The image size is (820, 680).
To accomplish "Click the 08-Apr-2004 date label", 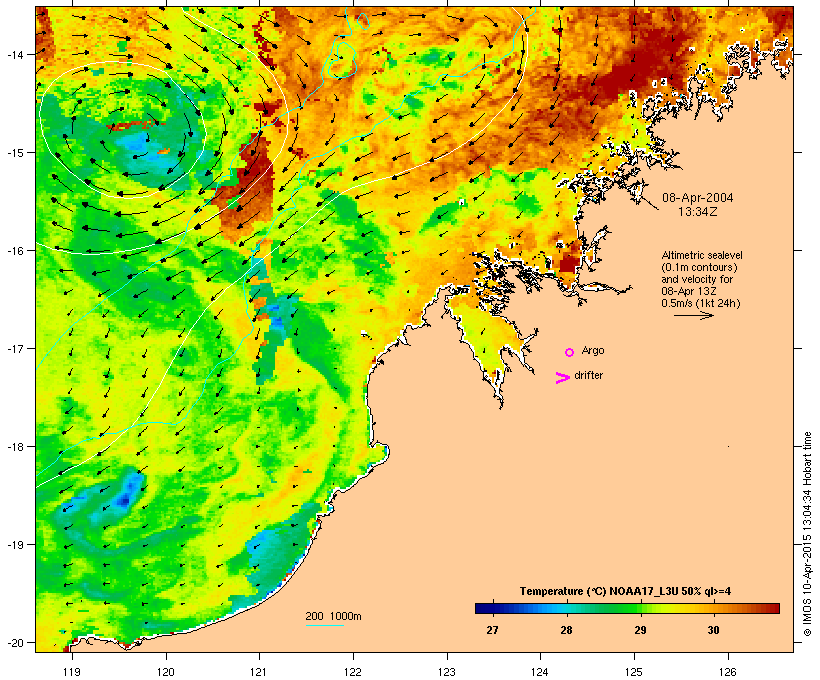I will (x=698, y=198).
